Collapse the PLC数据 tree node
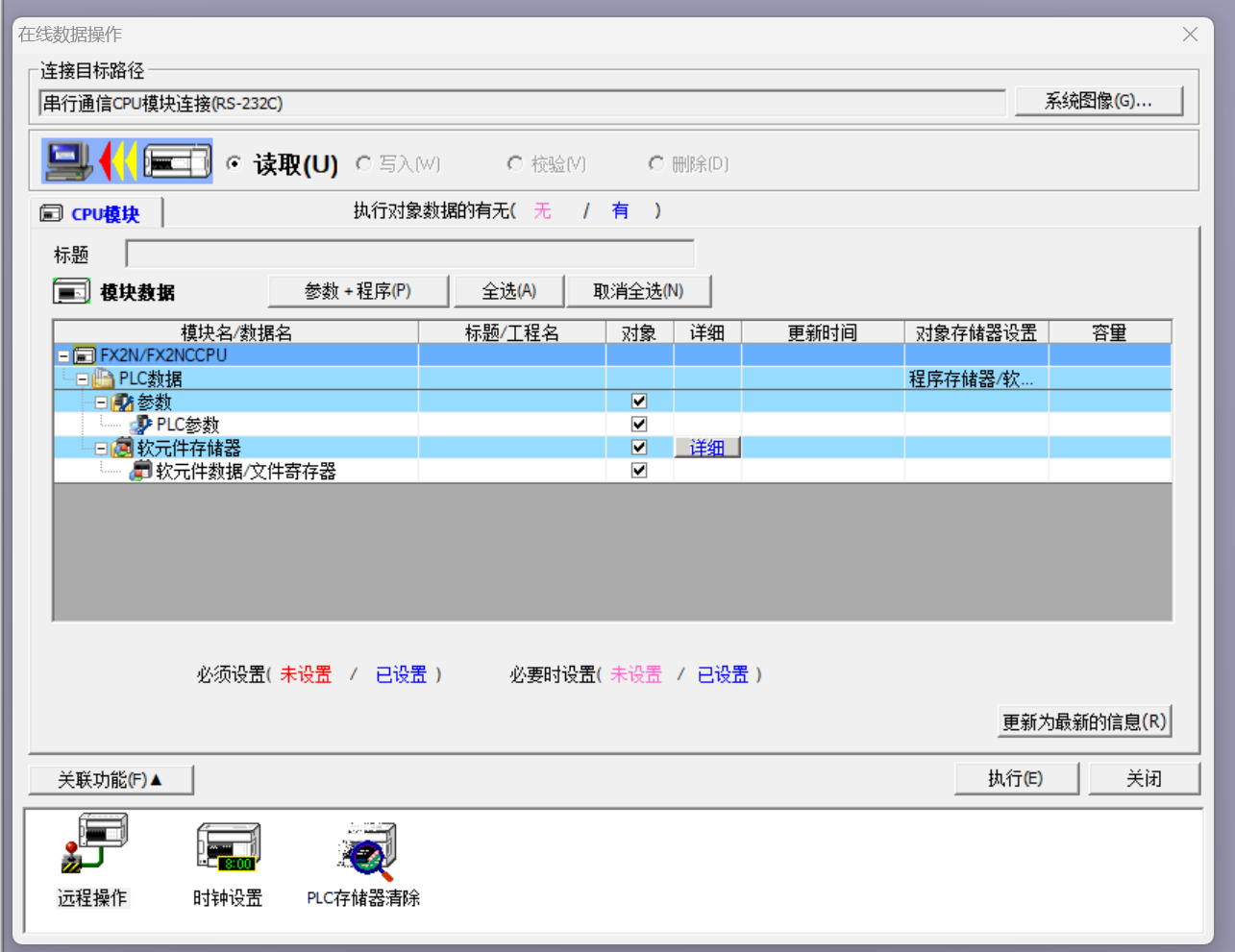 click(83, 379)
